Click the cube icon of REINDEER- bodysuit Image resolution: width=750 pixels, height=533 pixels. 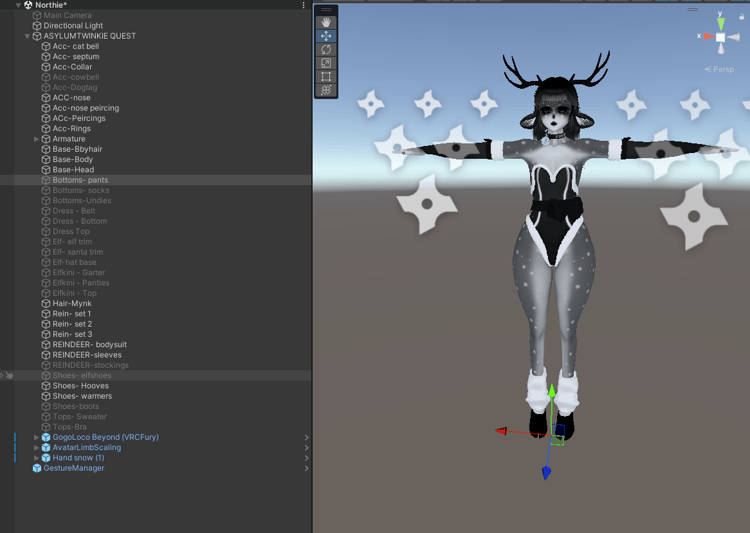coord(46,345)
